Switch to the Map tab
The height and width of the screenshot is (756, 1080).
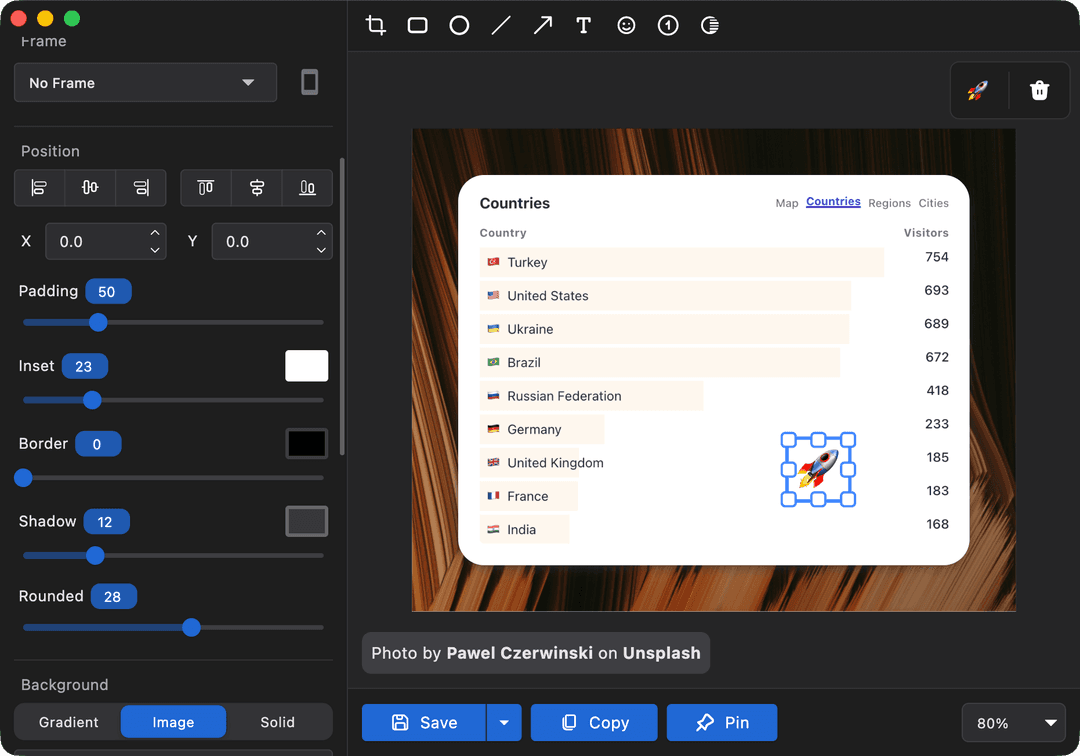pos(786,202)
